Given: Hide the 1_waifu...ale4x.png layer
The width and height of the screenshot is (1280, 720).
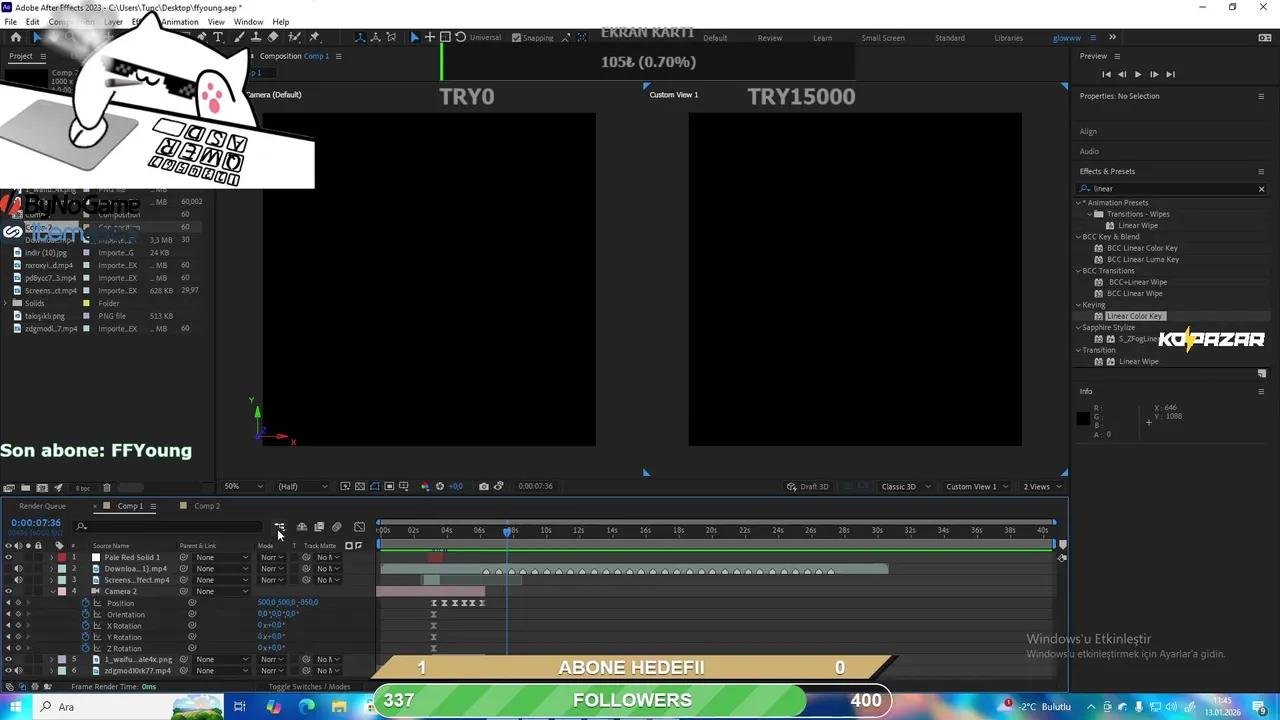Looking at the screenshot, I should [8, 659].
